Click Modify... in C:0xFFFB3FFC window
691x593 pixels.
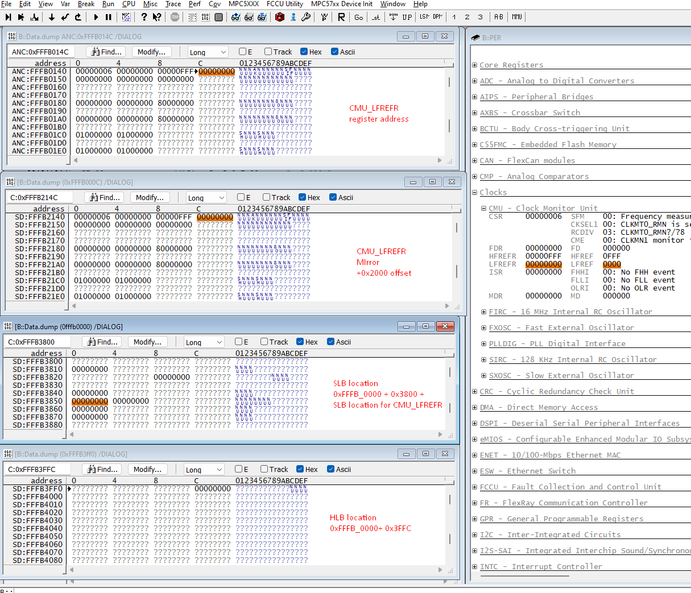click(147, 469)
